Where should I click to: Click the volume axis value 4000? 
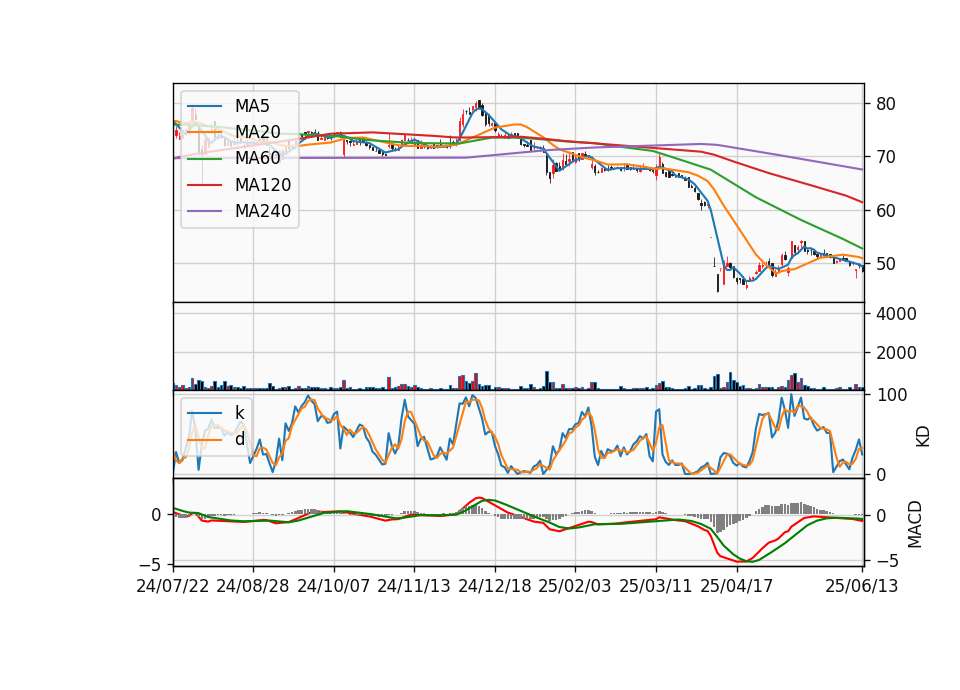click(x=896, y=314)
